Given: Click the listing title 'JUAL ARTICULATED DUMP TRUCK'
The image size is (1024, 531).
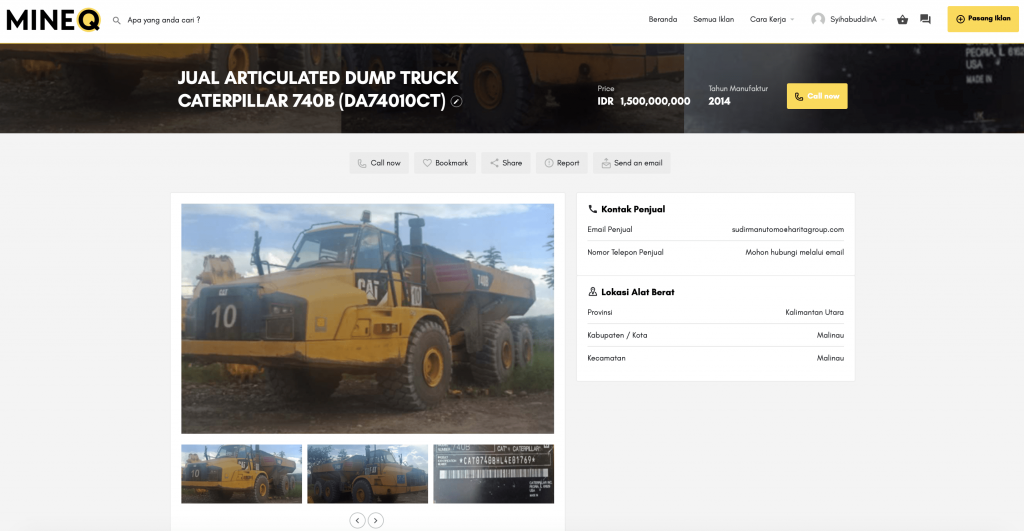Looking at the screenshot, I should [x=318, y=78].
